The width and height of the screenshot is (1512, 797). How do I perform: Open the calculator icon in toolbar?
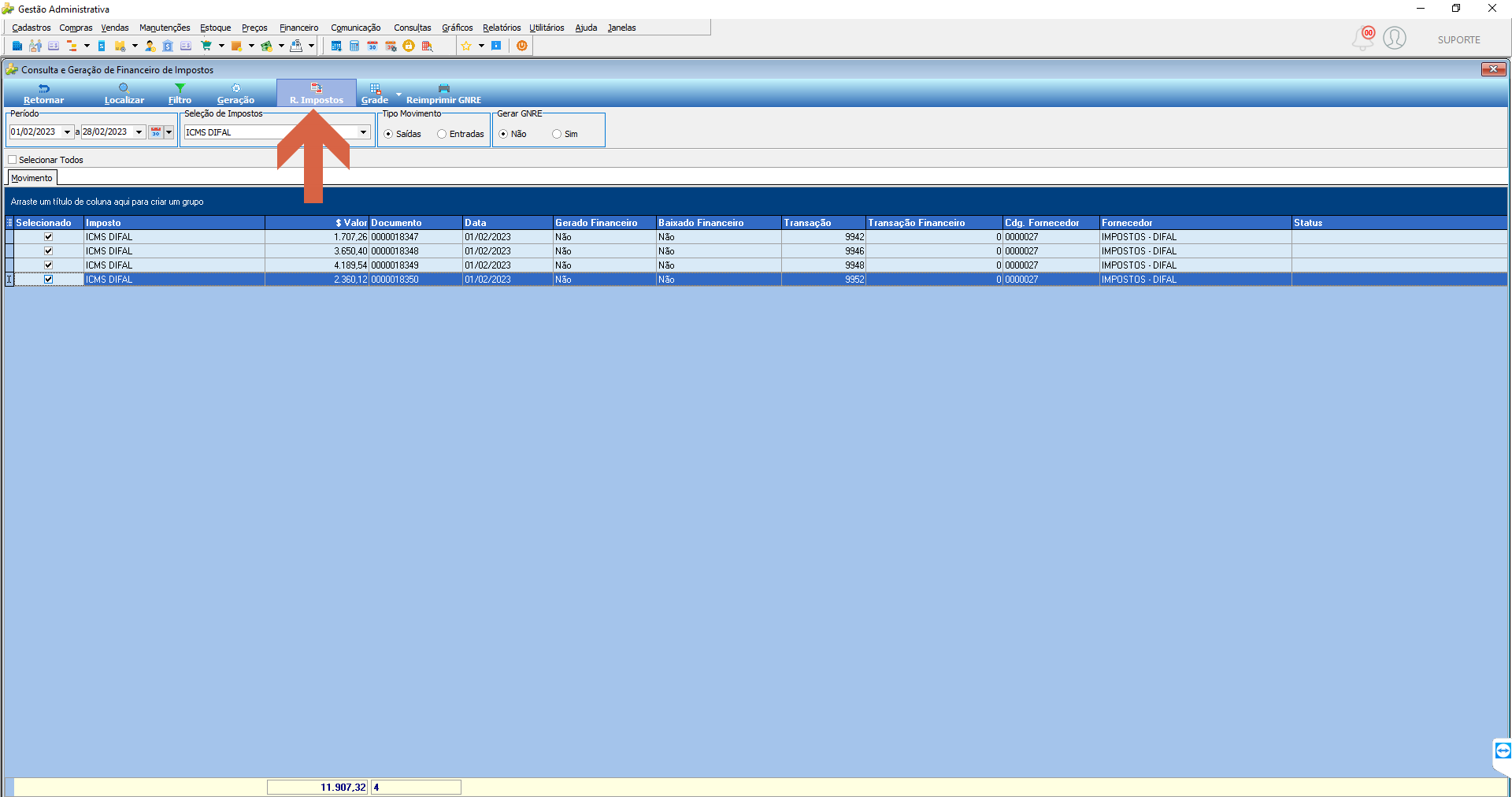pyautogui.click(x=354, y=46)
